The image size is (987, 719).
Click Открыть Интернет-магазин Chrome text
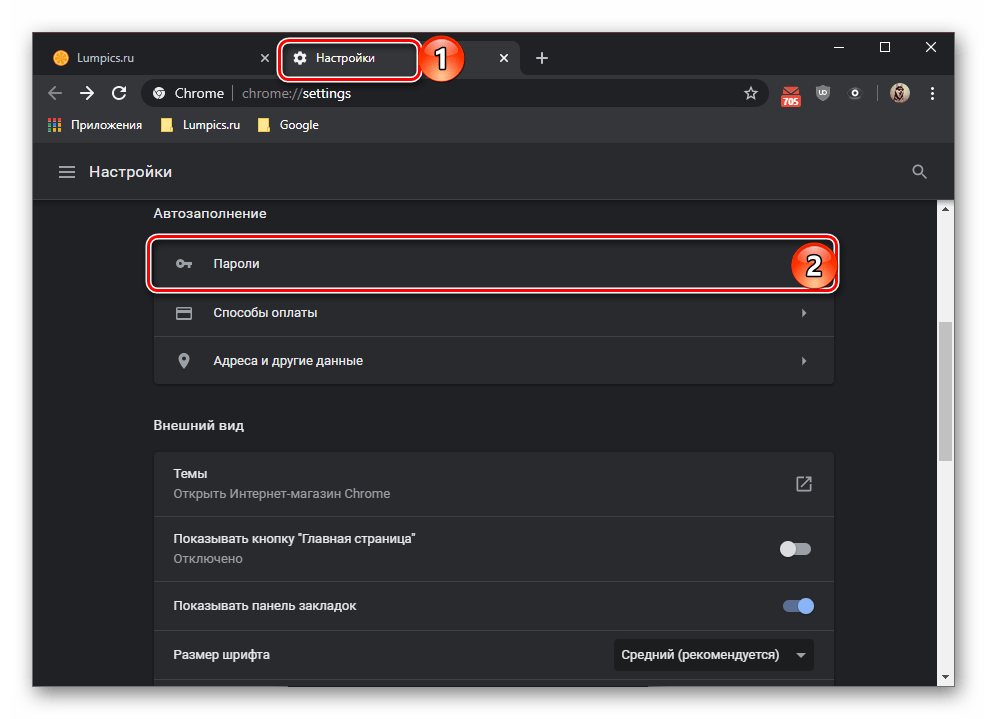point(281,494)
